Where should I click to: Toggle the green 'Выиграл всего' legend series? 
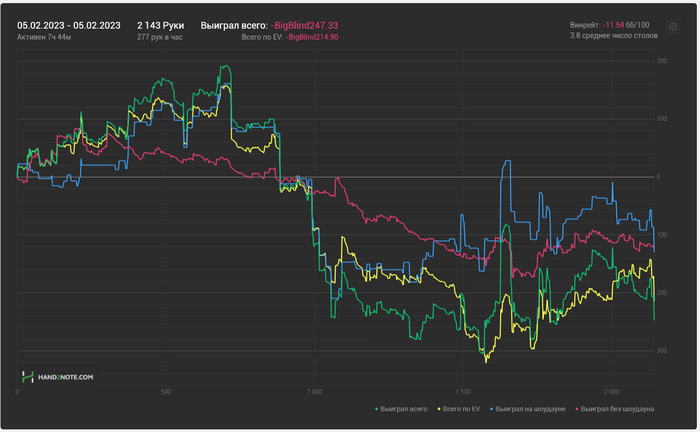401,409
